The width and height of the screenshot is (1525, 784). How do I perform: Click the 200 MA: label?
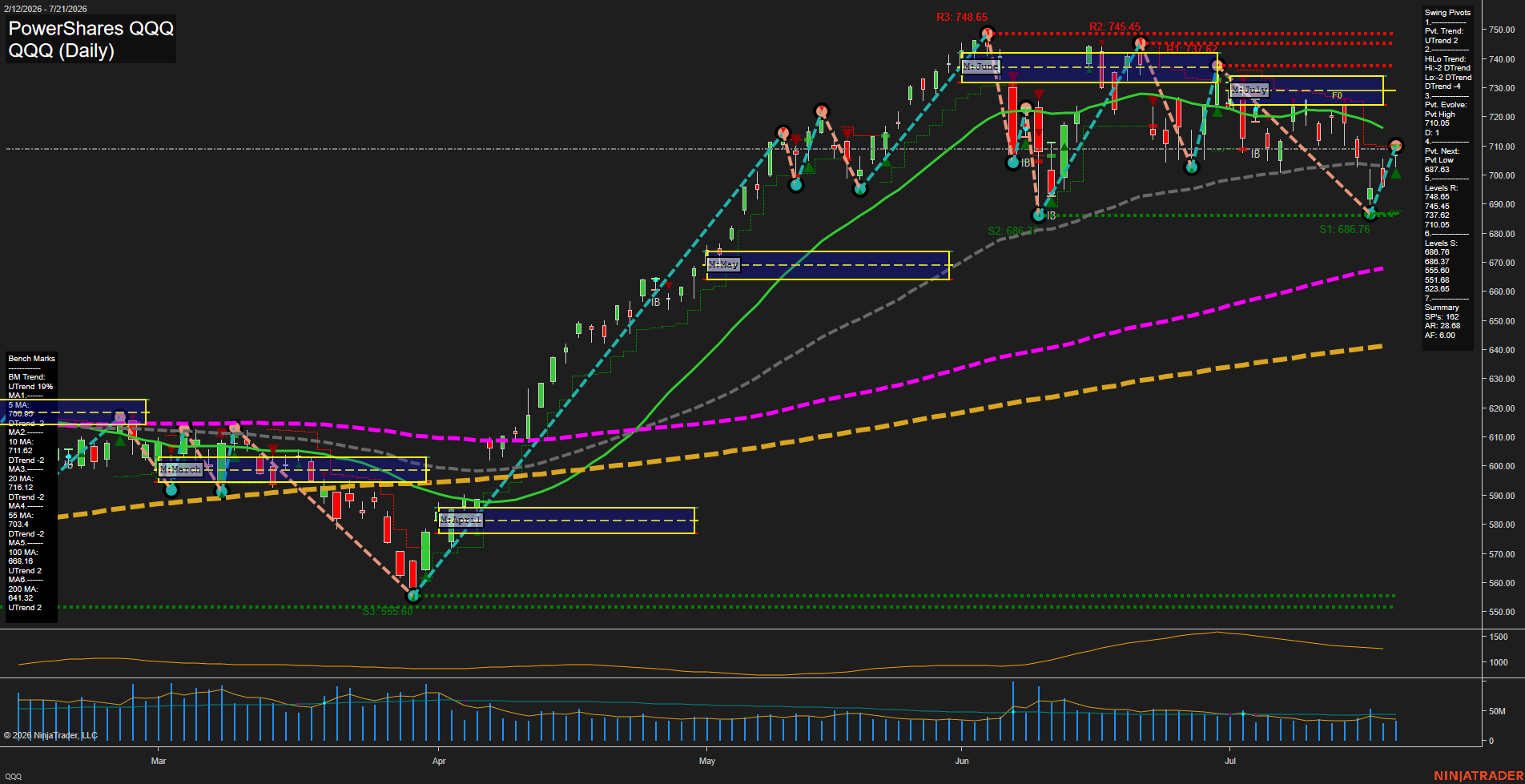[x=23, y=589]
